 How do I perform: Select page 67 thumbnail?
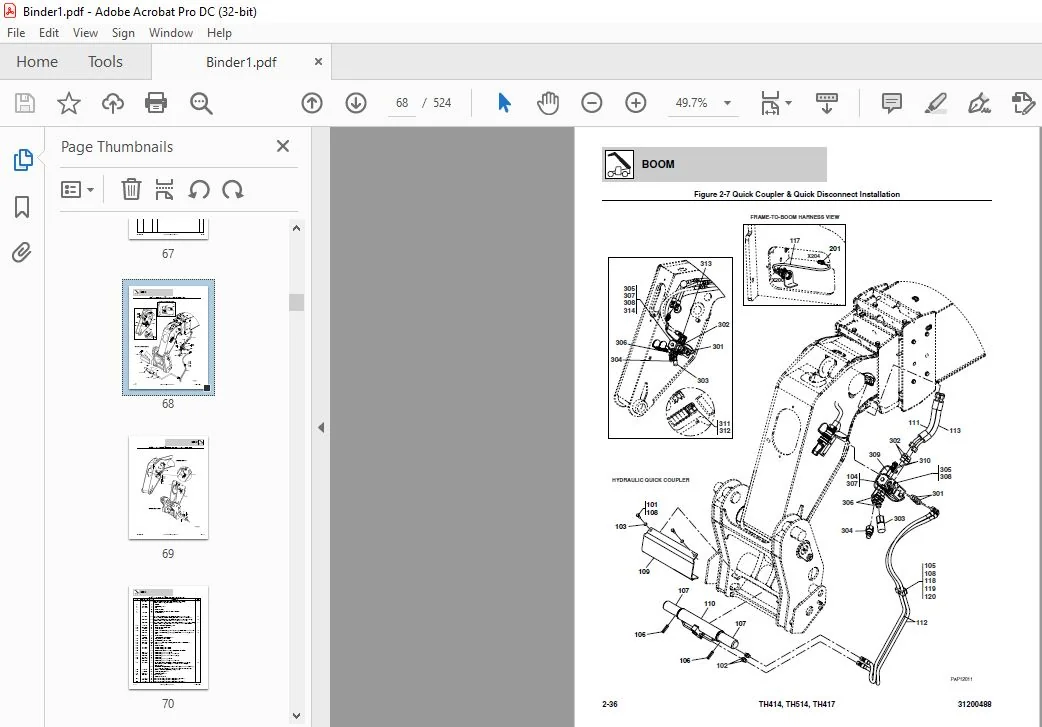point(168,229)
